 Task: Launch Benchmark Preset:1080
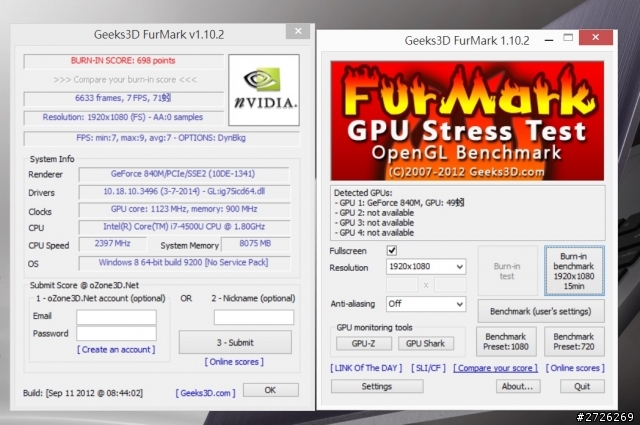click(x=506, y=341)
